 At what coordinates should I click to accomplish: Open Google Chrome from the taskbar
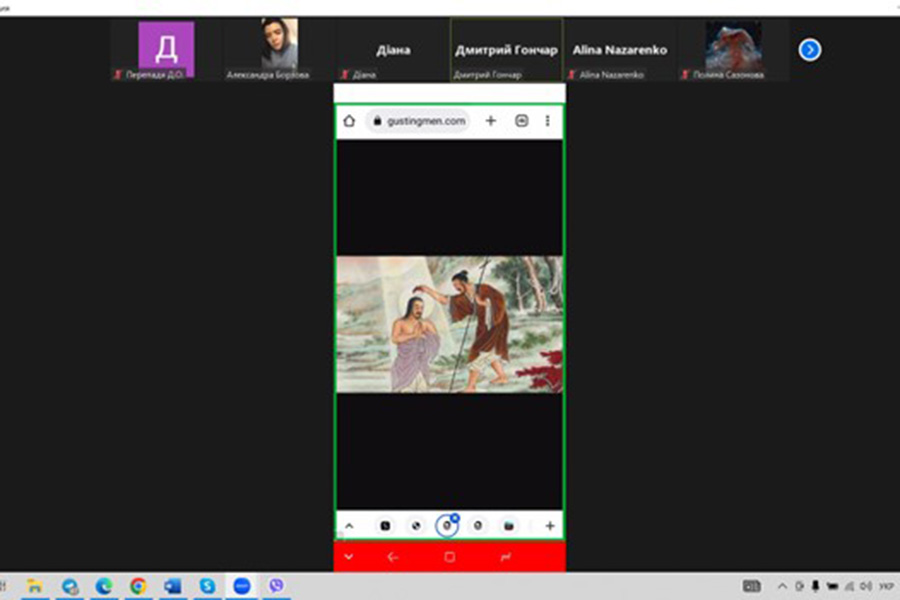138,586
